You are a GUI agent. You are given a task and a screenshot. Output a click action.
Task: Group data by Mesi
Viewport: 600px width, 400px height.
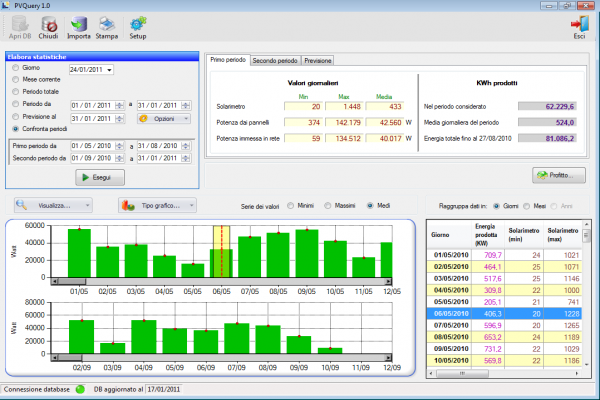(527, 206)
